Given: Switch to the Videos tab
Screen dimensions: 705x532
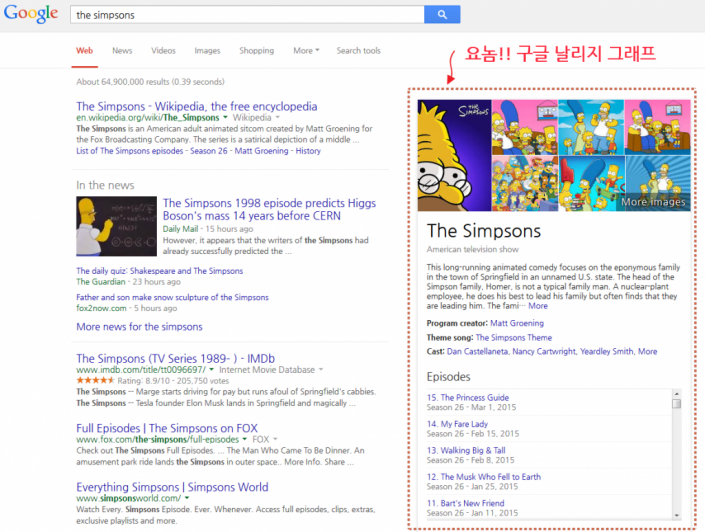Looking at the screenshot, I should tap(163, 50).
